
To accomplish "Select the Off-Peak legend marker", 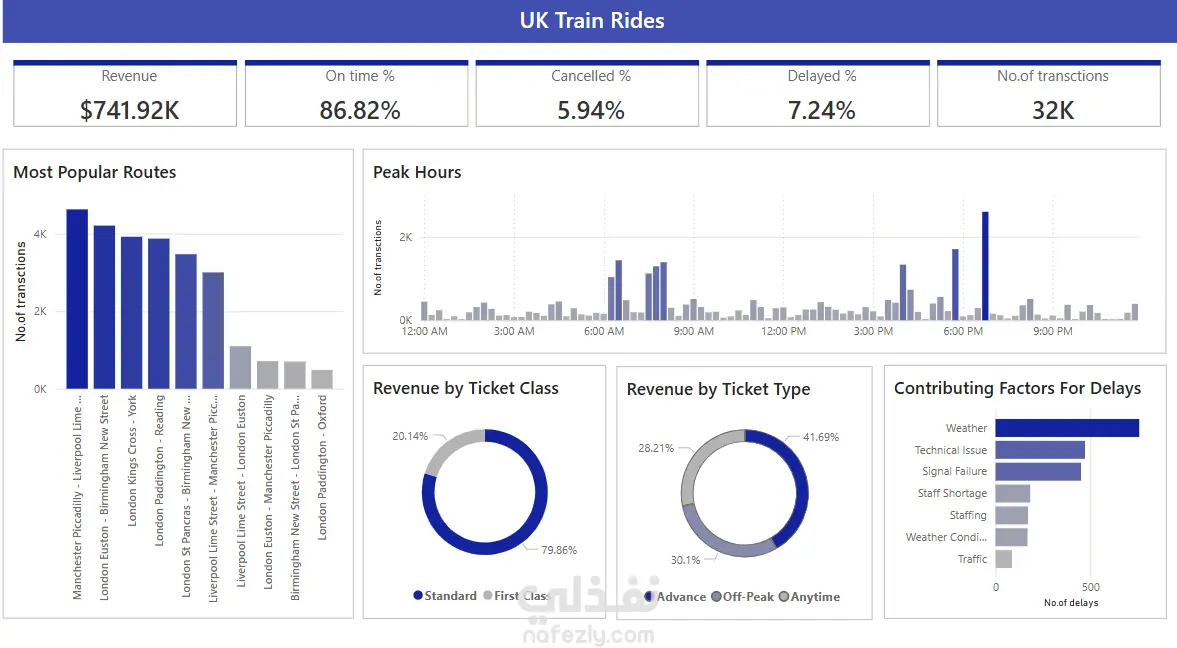I will [716, 597].
